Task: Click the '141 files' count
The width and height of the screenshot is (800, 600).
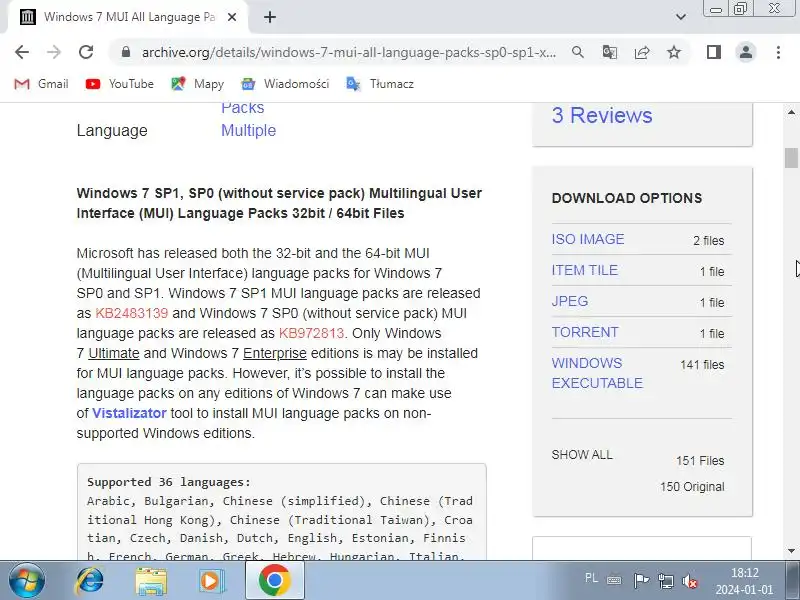Action: click(x=702, y=365)
